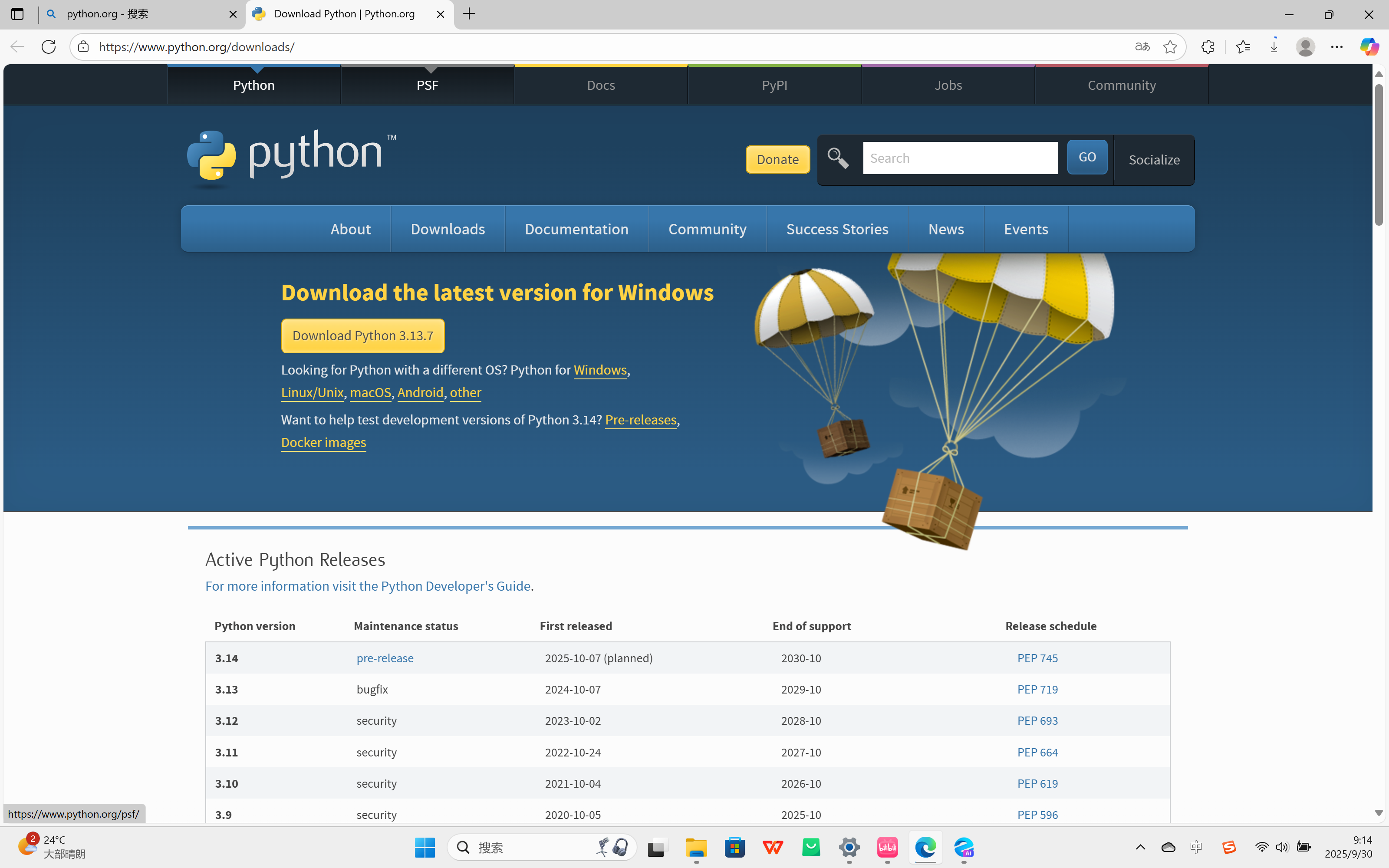Open the tab actions menu icon
The height and width of the screenshot is (868, 1389).
pyautogui.click(x=17, y=14)
